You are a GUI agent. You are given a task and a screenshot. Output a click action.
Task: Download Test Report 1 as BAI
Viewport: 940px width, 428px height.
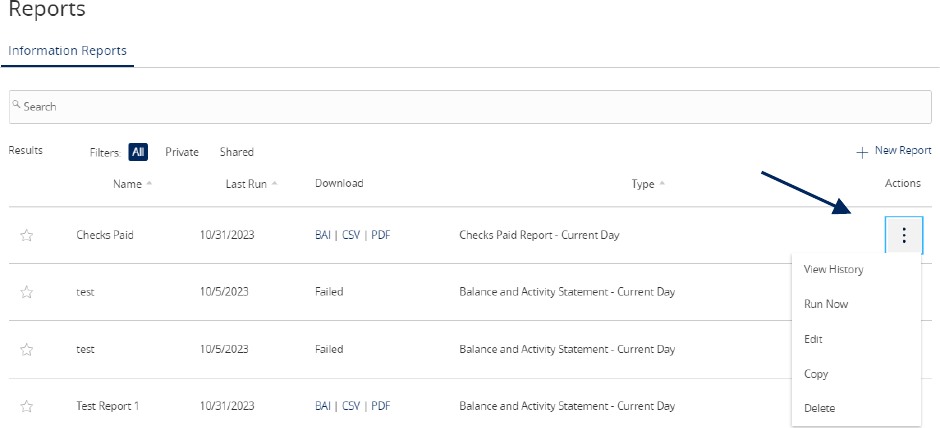click(x=323, y=406)
